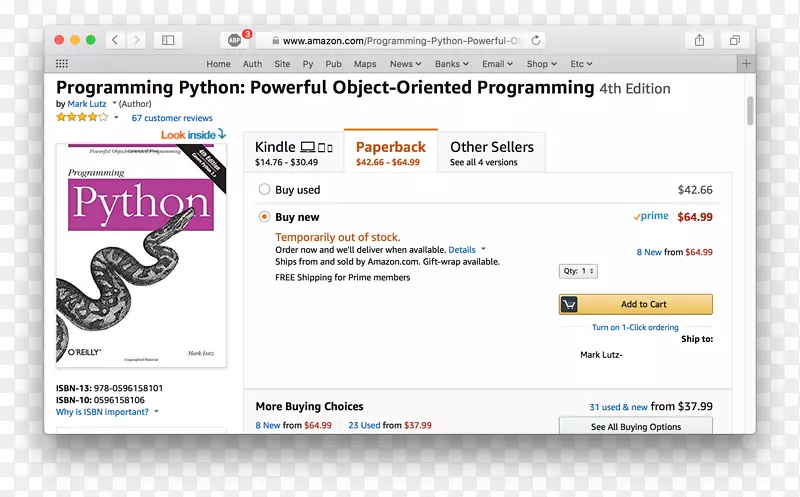Switch to the Kindle format tab

(294, 152)
